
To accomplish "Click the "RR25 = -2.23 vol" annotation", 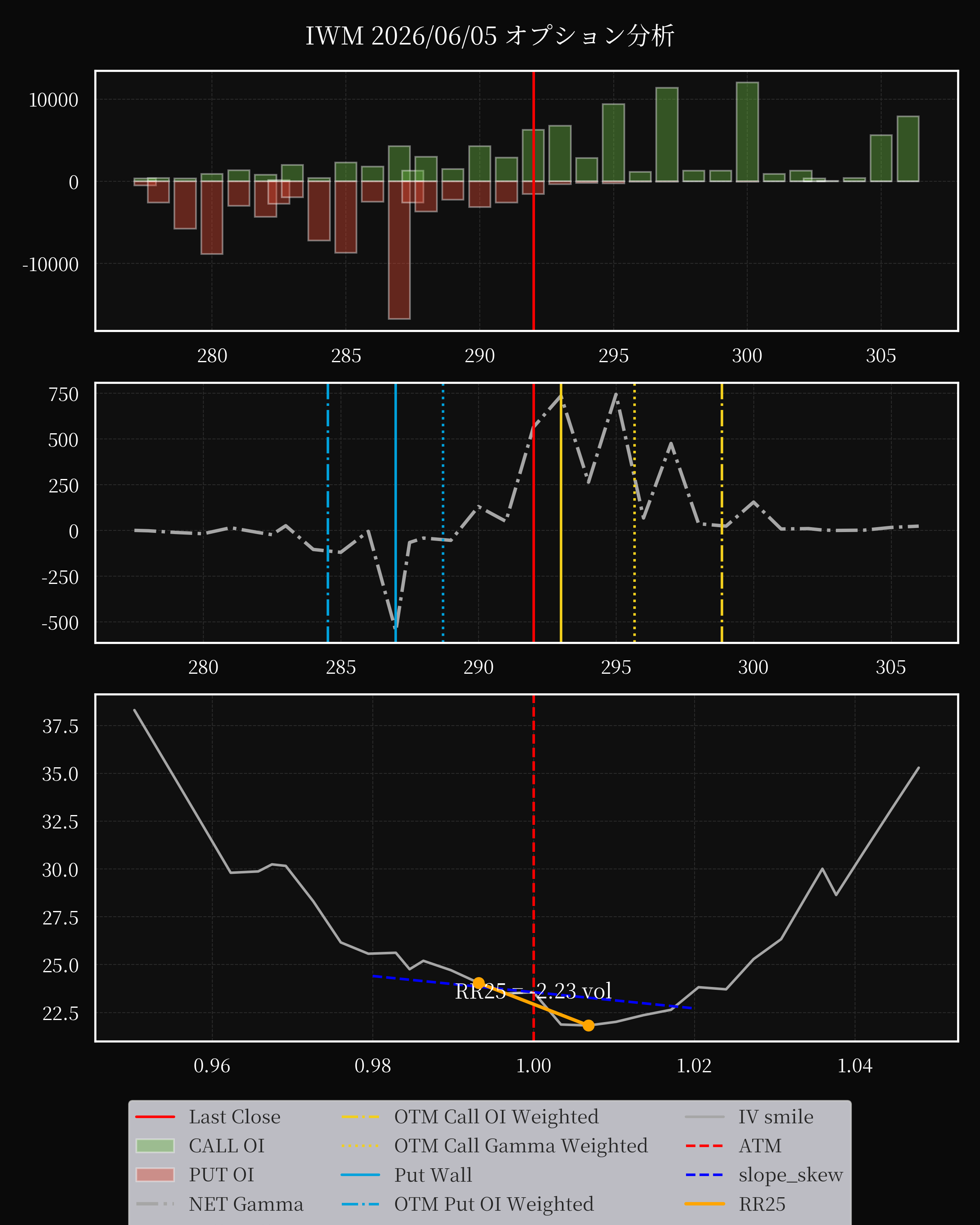I will 533,991.
